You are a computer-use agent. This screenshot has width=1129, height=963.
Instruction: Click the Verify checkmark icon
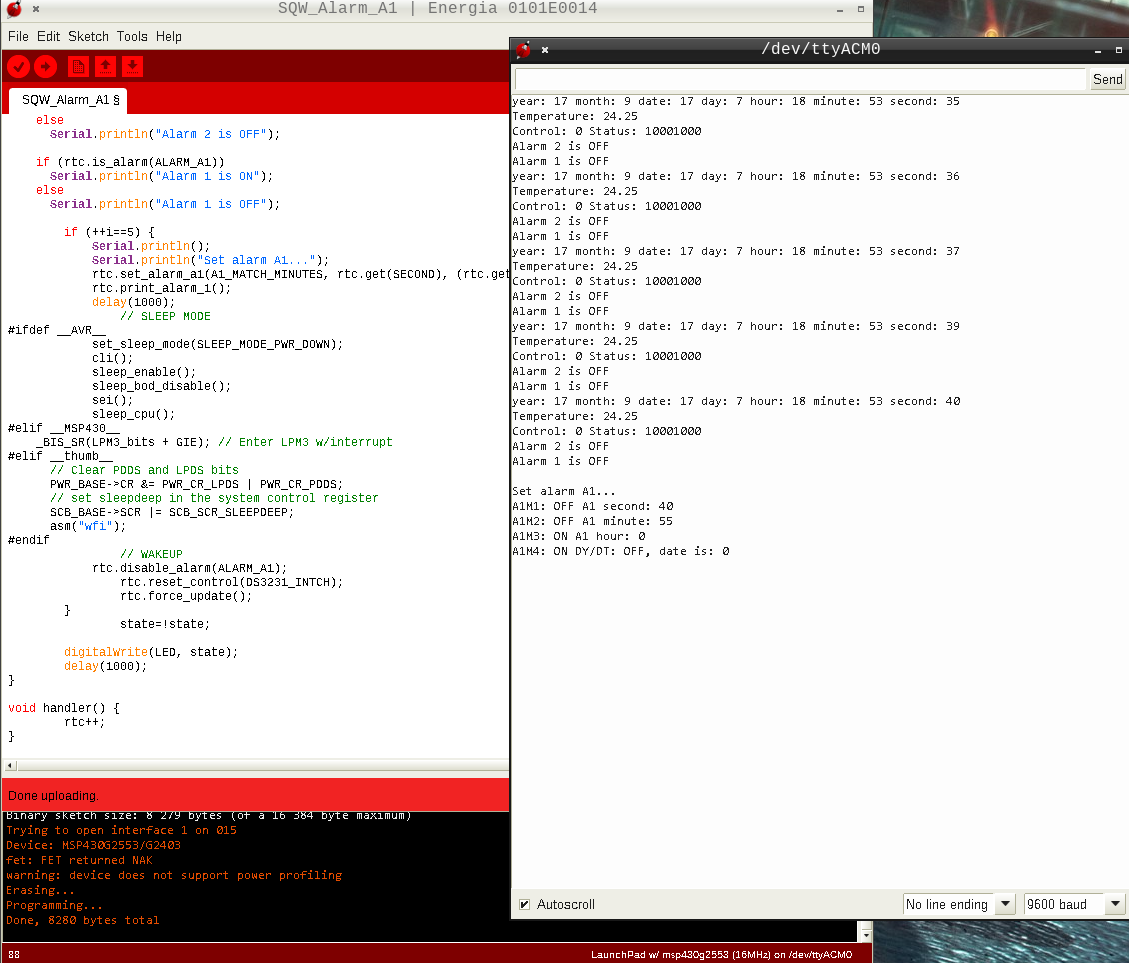18,66
